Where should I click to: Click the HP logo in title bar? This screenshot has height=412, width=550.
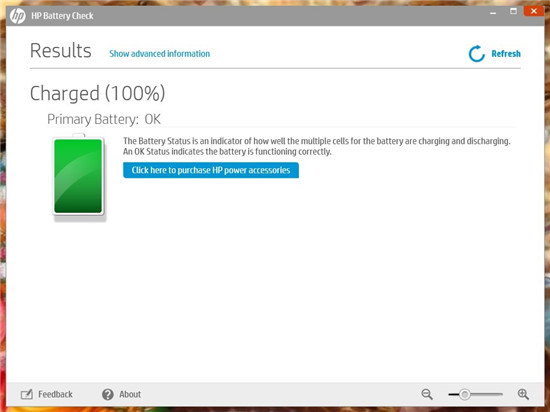[18, 16]
